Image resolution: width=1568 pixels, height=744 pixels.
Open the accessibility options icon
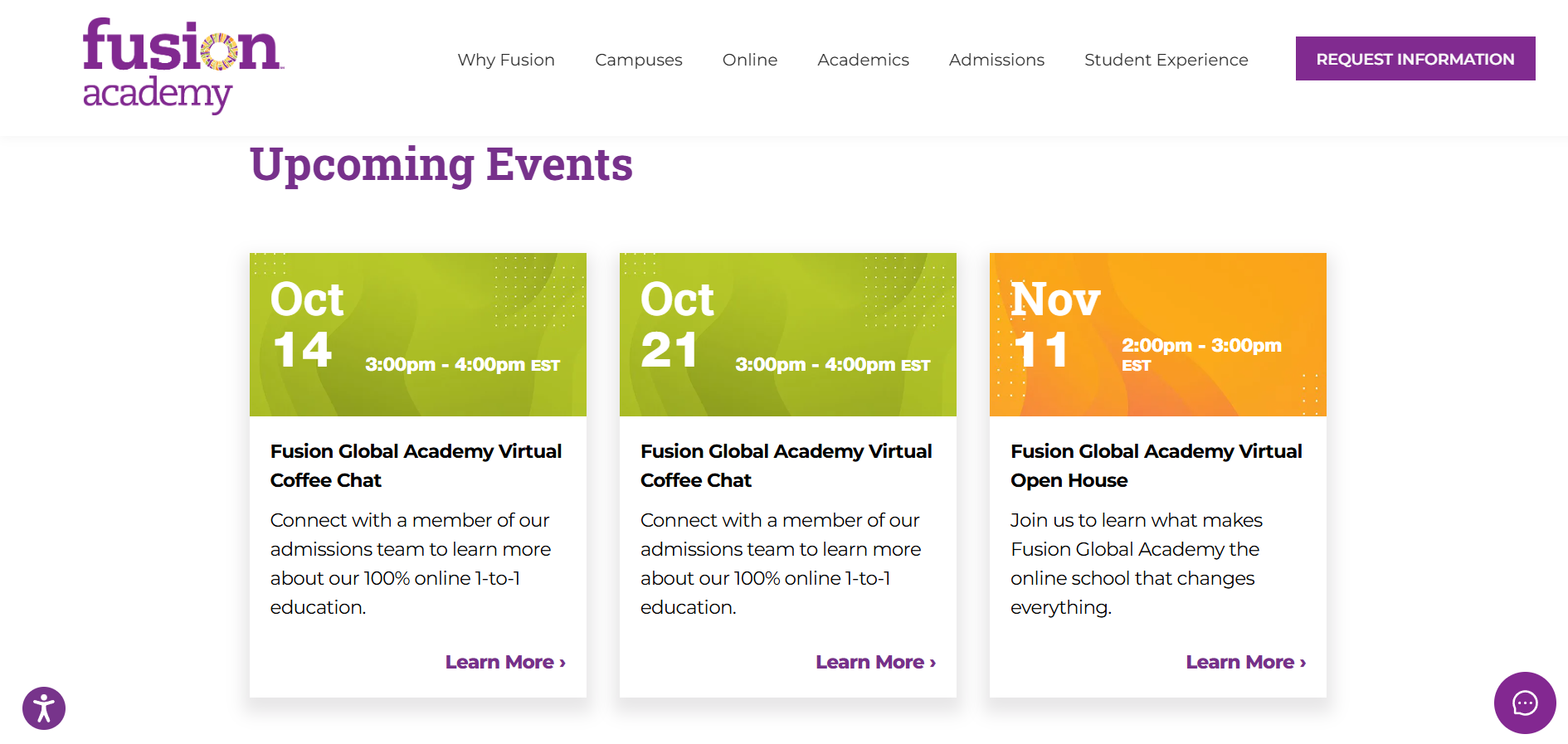44,708
